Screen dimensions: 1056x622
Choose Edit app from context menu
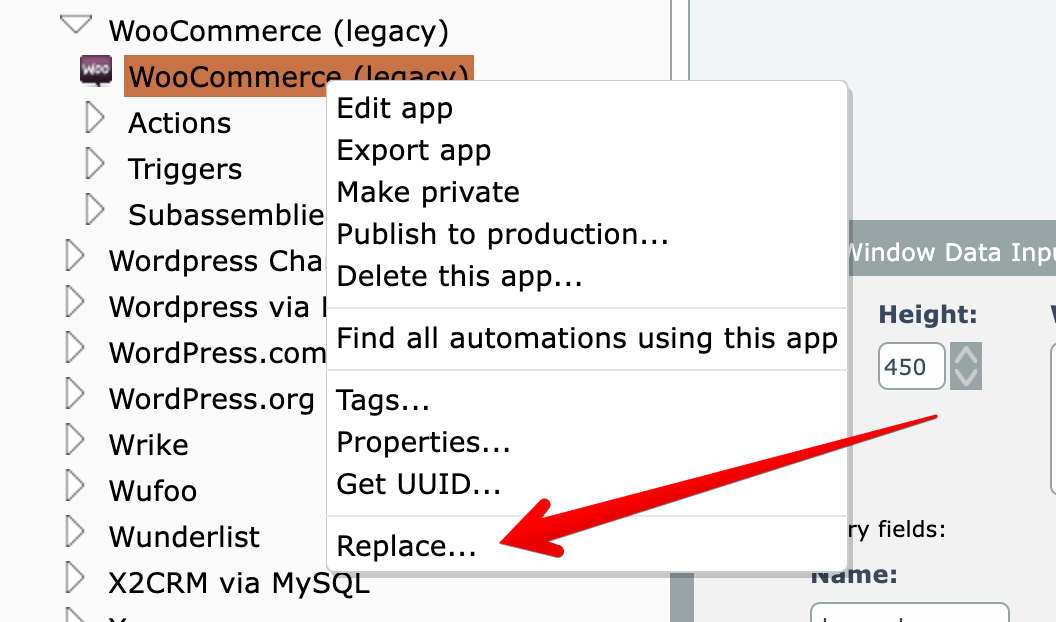395,108
